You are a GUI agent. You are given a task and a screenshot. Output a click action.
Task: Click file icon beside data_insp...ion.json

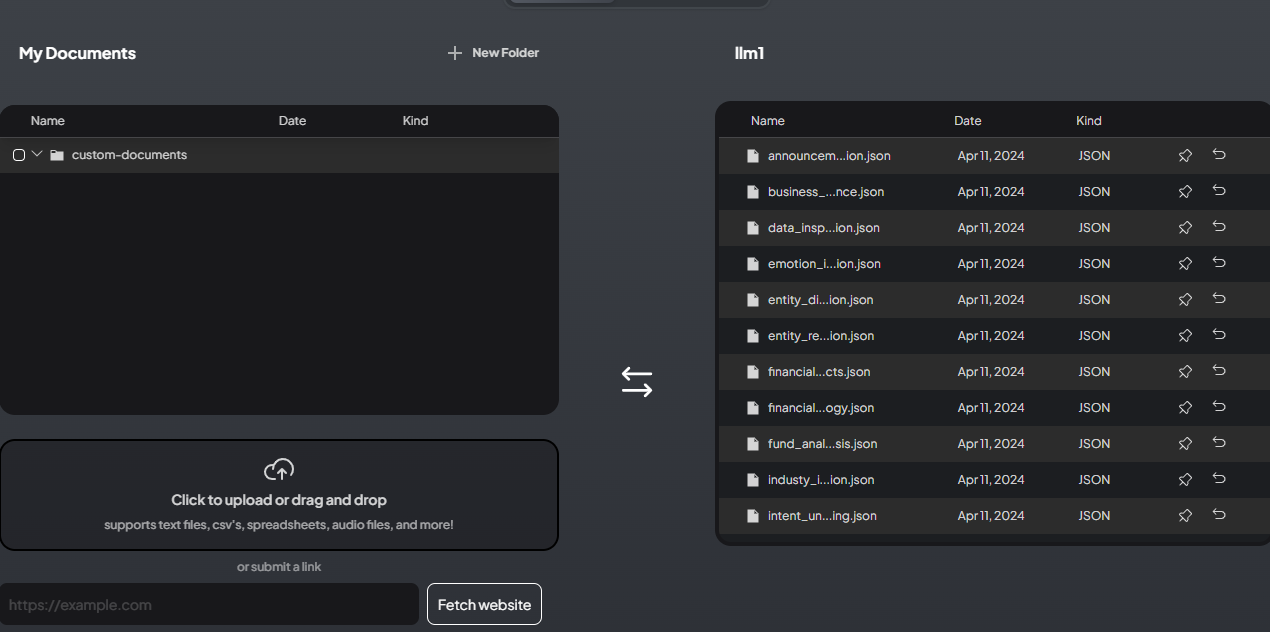pos(753,228)
